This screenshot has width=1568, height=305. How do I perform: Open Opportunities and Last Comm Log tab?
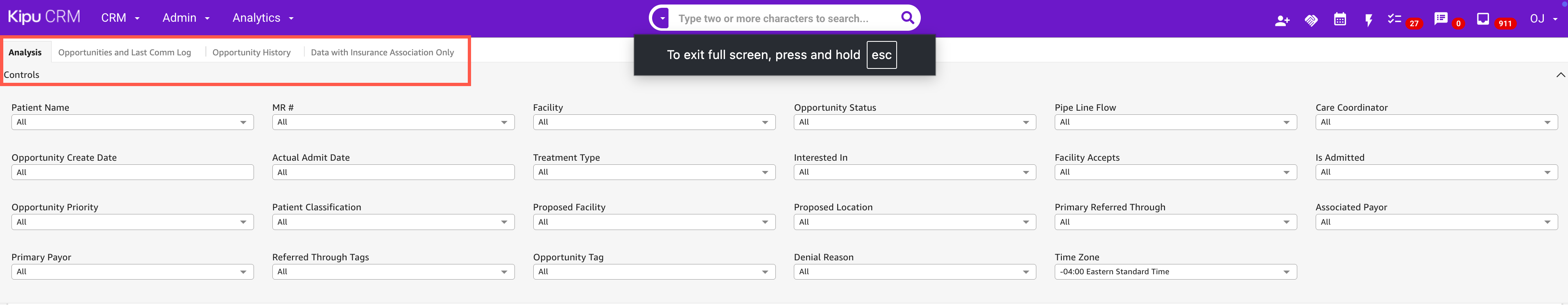click(125, 52)
